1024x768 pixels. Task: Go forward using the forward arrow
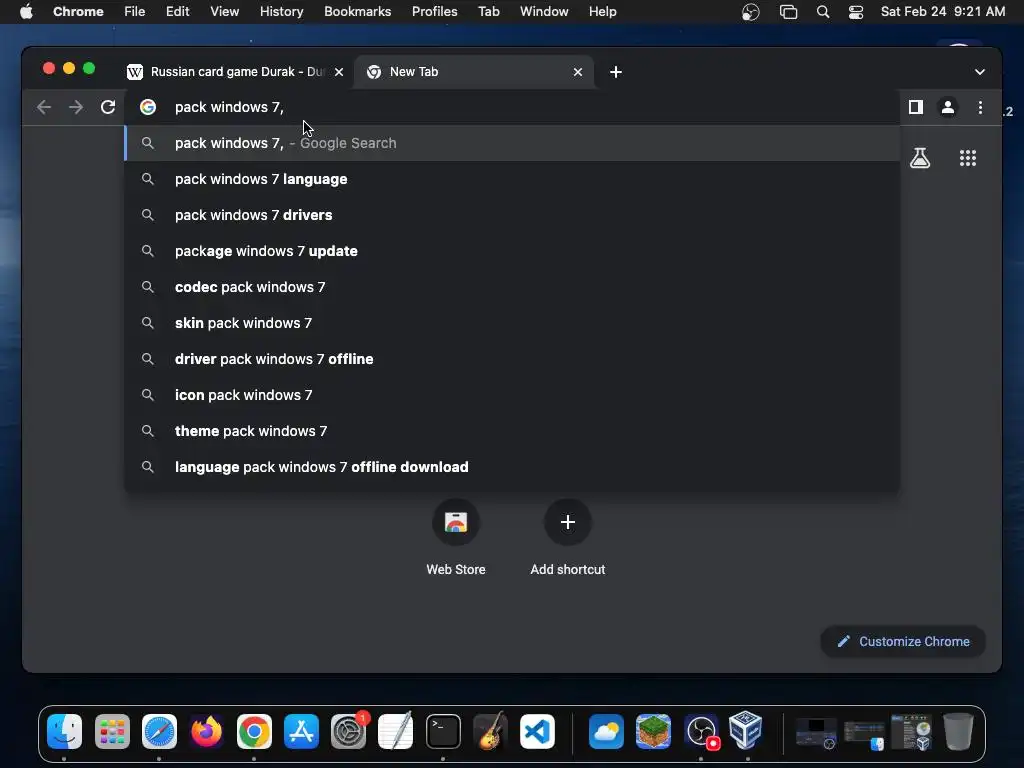76,107
